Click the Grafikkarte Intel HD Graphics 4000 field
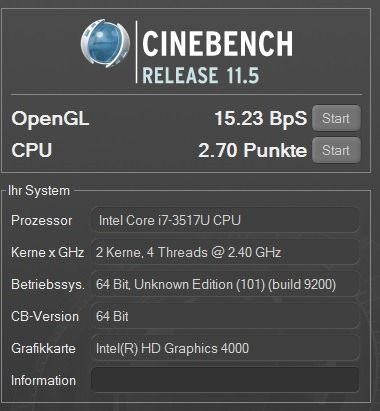The image size is (380, 411). (225, 348)
